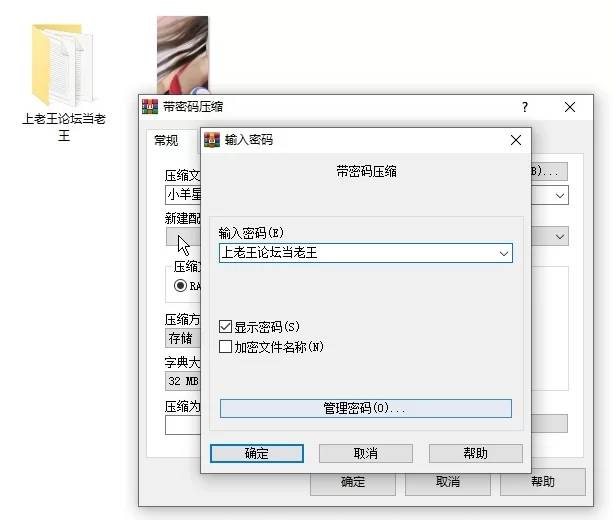Screen dimensions: 613x520
Task: Click the ? help button in 带密码压缩 window
Action: point(525,107)
